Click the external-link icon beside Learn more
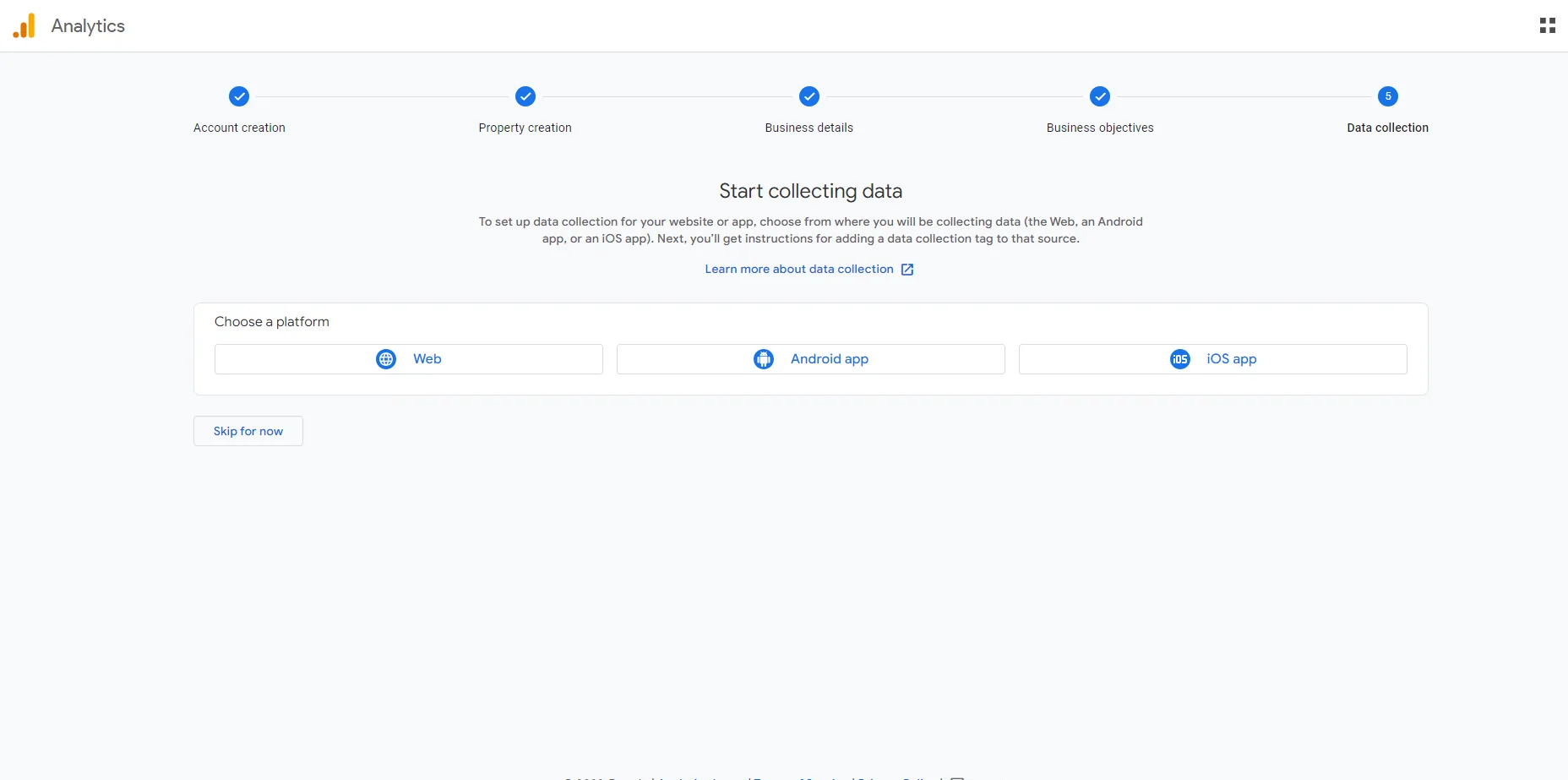The image size is (1568, 780). click(x=907, y=269)
